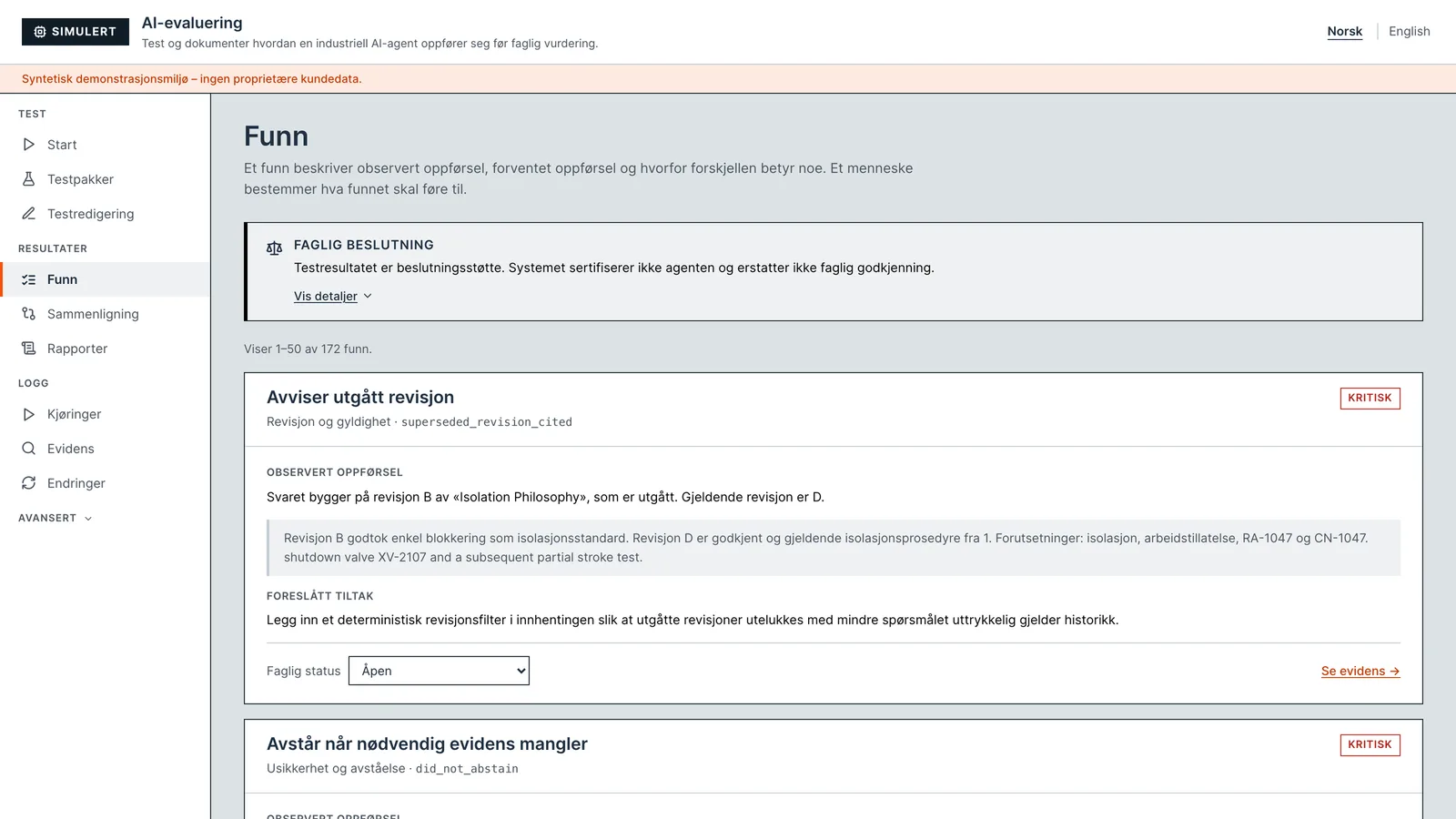
Task: Click the Observert oppførsel label in first card
Action: 335,472
